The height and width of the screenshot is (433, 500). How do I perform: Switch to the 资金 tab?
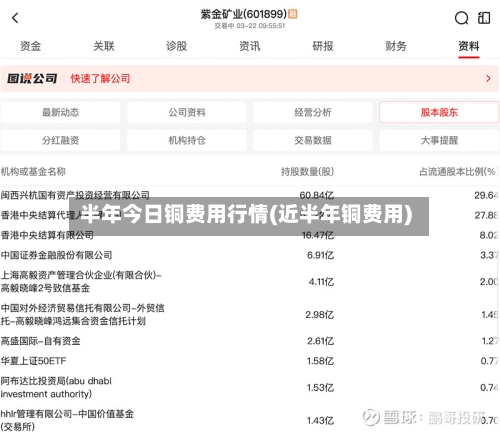click(x=30, y=46)
